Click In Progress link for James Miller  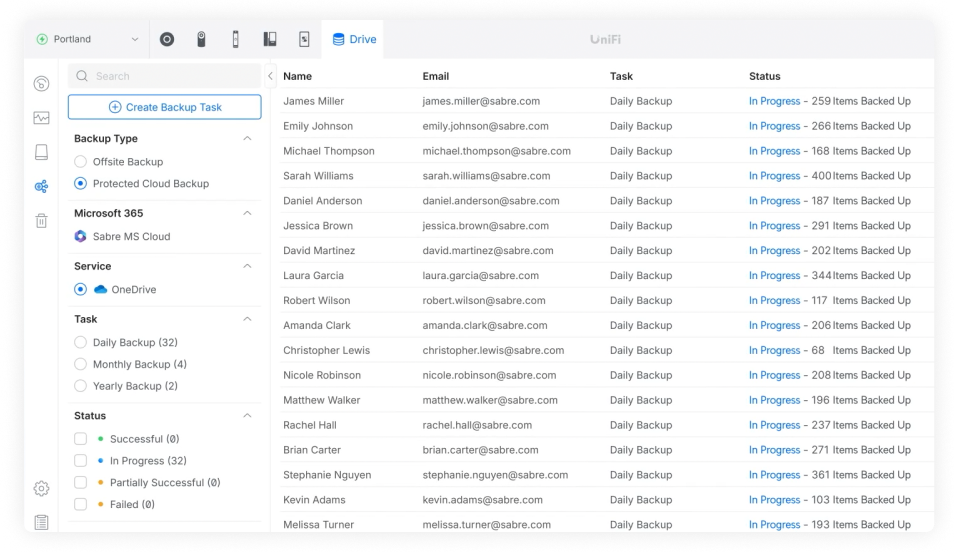point(774,101)
